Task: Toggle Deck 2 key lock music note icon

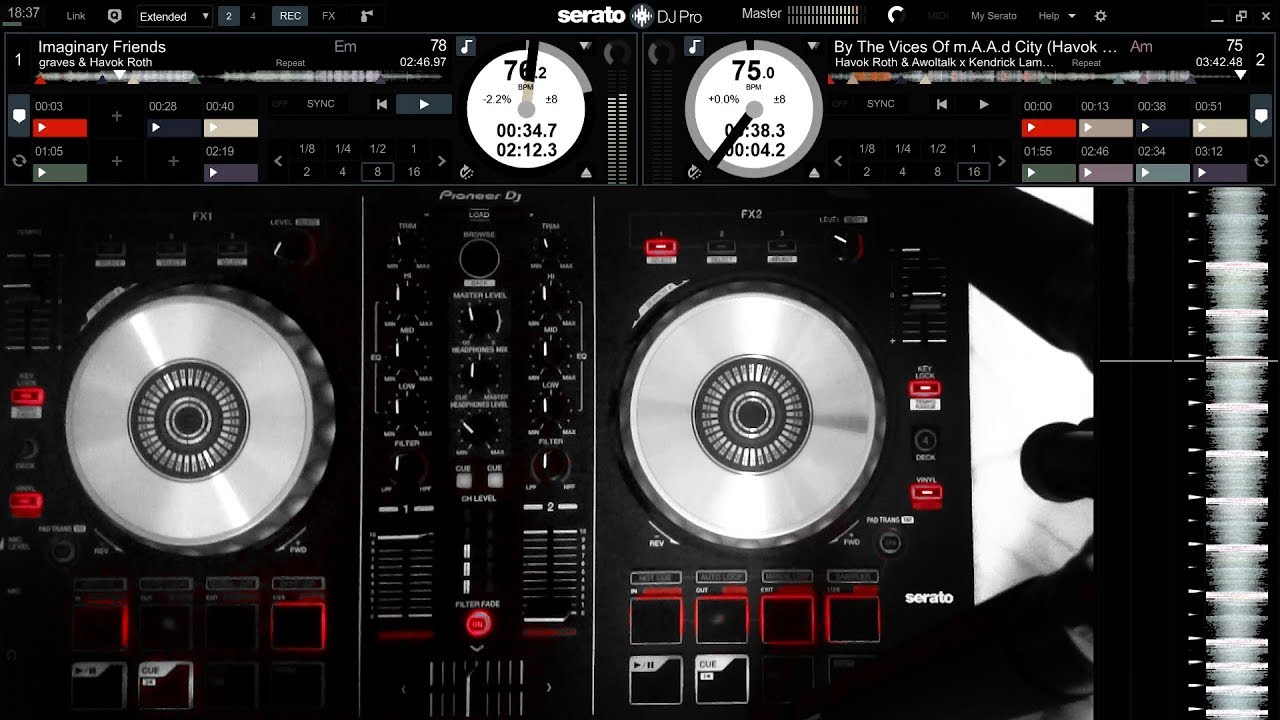Action: [696, 46]
